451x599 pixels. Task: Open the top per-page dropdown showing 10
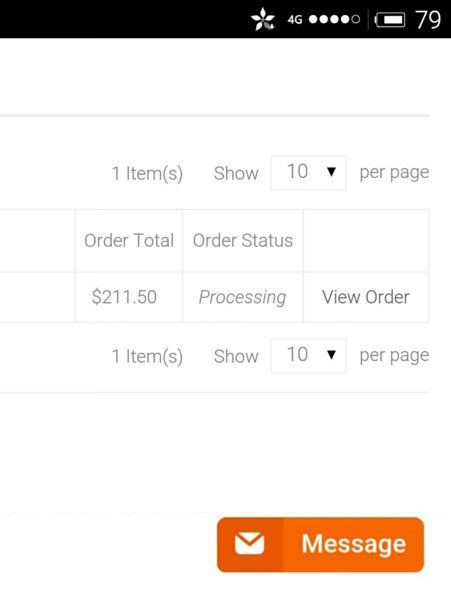click(309, 173)
